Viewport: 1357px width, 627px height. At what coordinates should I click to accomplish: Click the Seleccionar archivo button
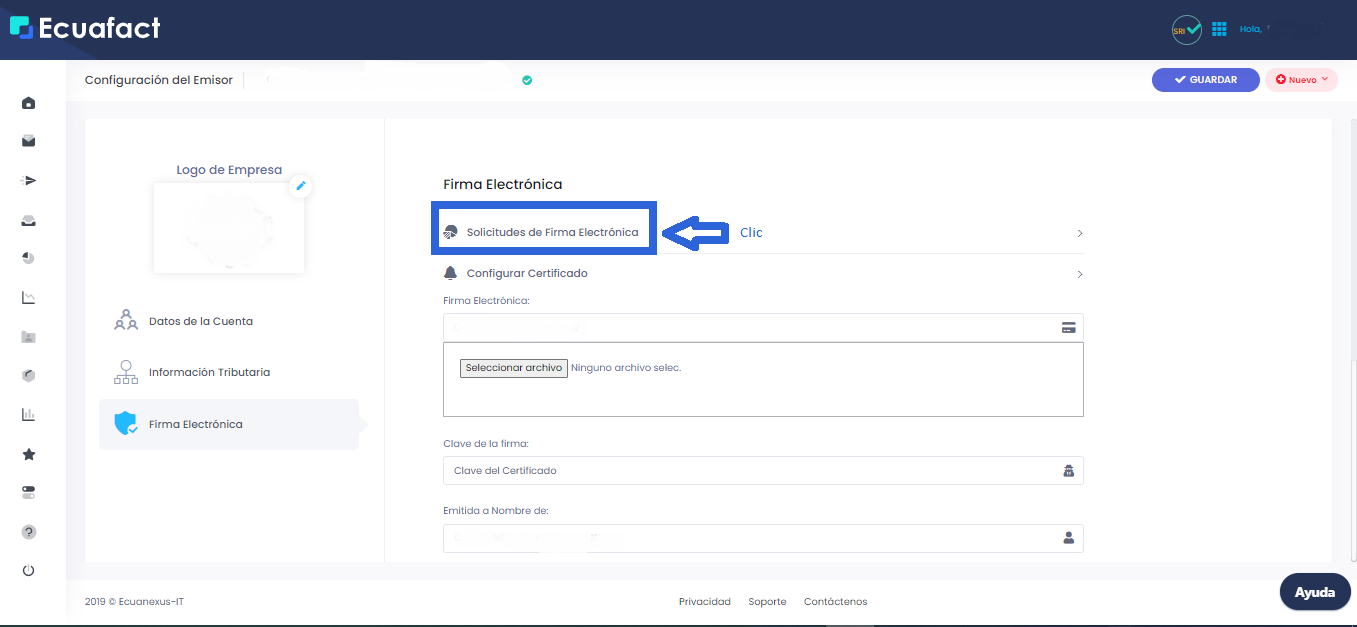pyautogui.click(x=514, y=368)
